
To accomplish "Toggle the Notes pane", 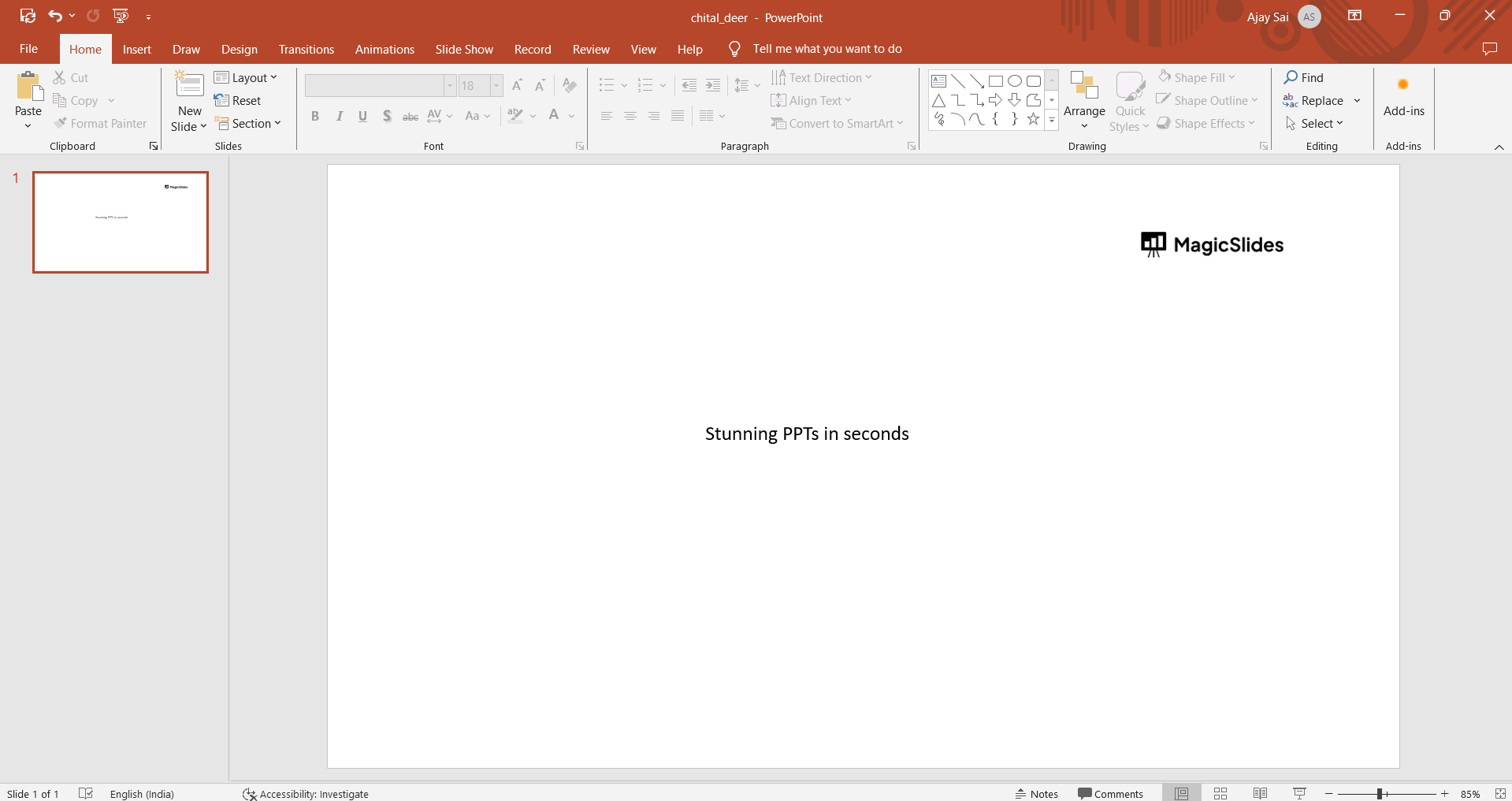I will 1037,794.
